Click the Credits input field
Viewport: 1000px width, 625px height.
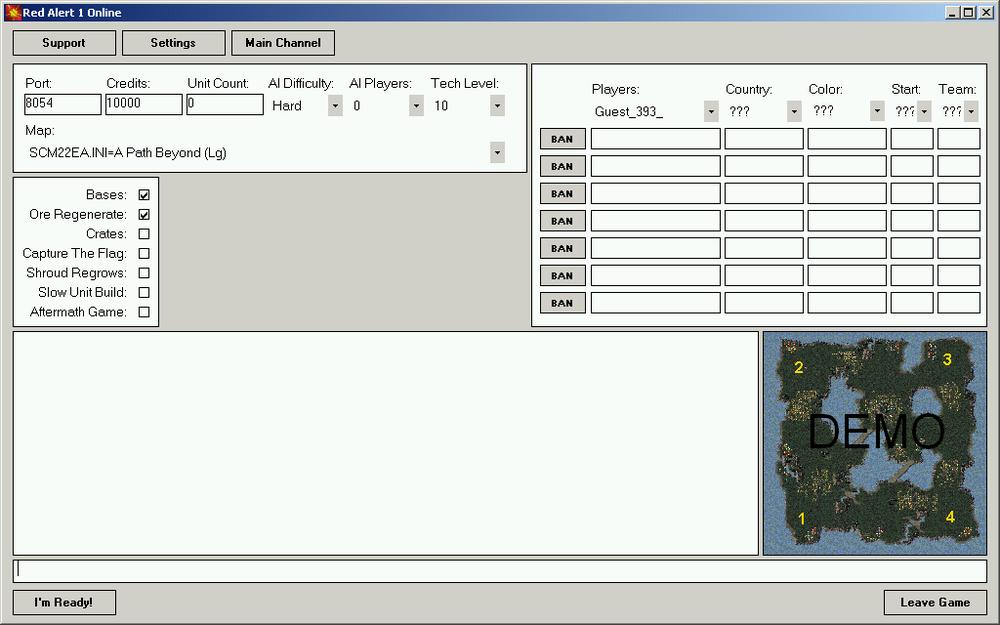click(x=143, y=104)
